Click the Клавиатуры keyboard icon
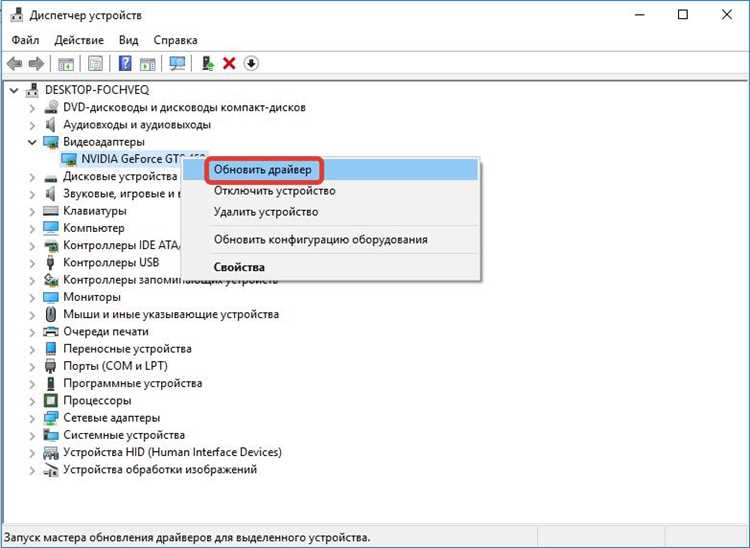The image size is (750, 548). [x=51, y=210]
